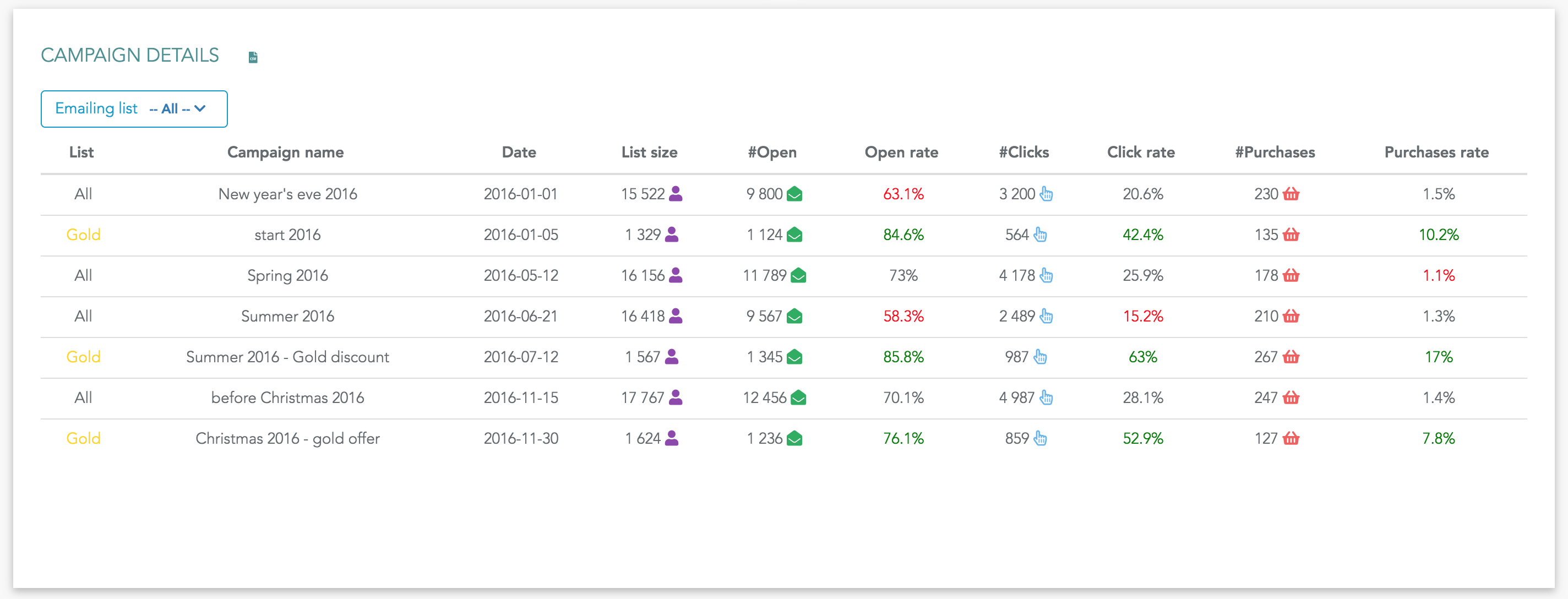Click the person icon next to 16 418
The height and width of the screenshot is (599, 1568).
[x=676, y=316]
